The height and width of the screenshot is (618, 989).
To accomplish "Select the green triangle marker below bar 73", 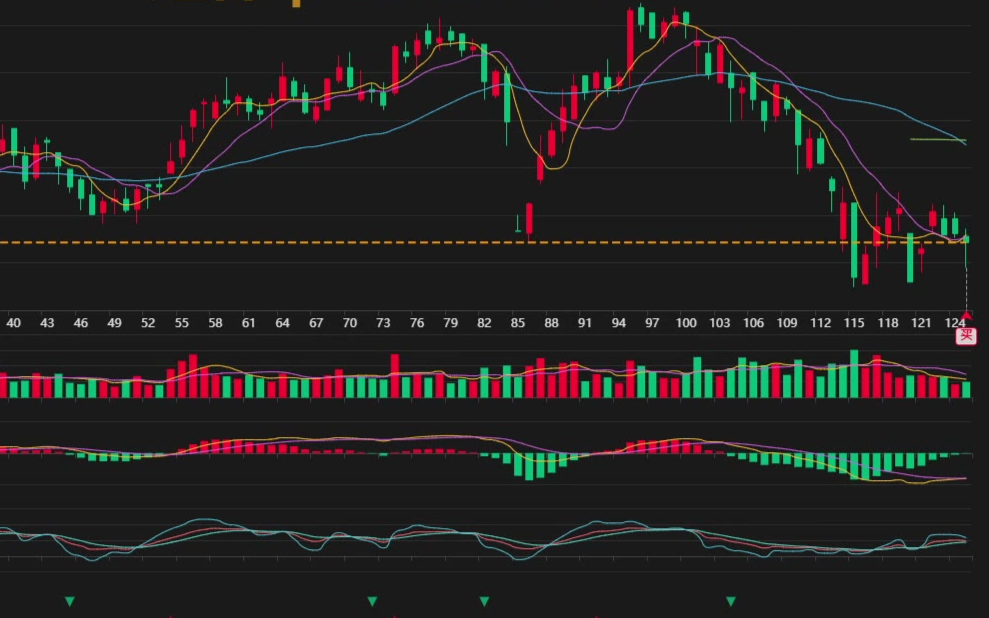I will click(x=372, y=601).
